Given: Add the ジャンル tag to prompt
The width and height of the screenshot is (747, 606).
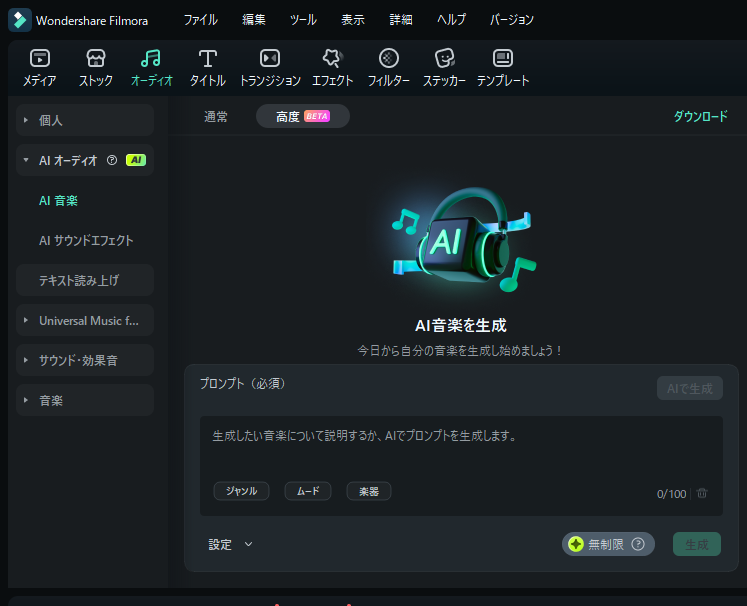Looking at the screenshot, I should pyautogui.click(x=241, y=491).
